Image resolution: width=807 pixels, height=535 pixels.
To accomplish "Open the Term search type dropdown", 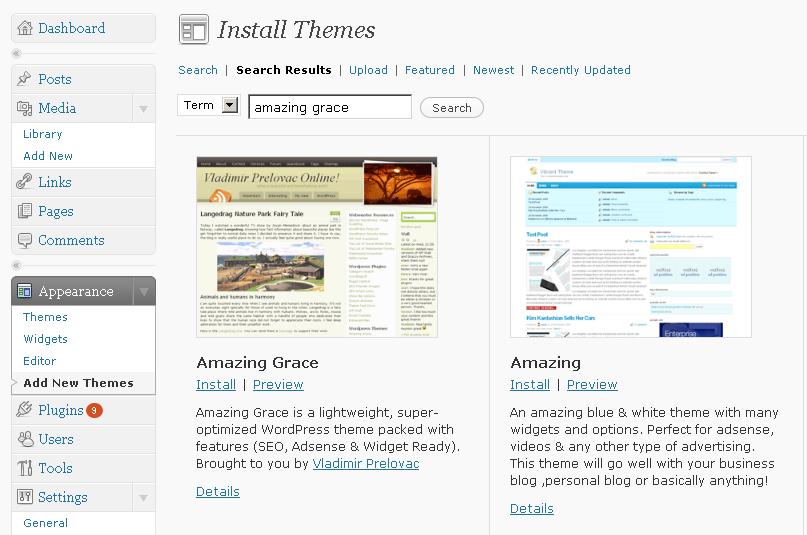I will click(x=230, y=106).
